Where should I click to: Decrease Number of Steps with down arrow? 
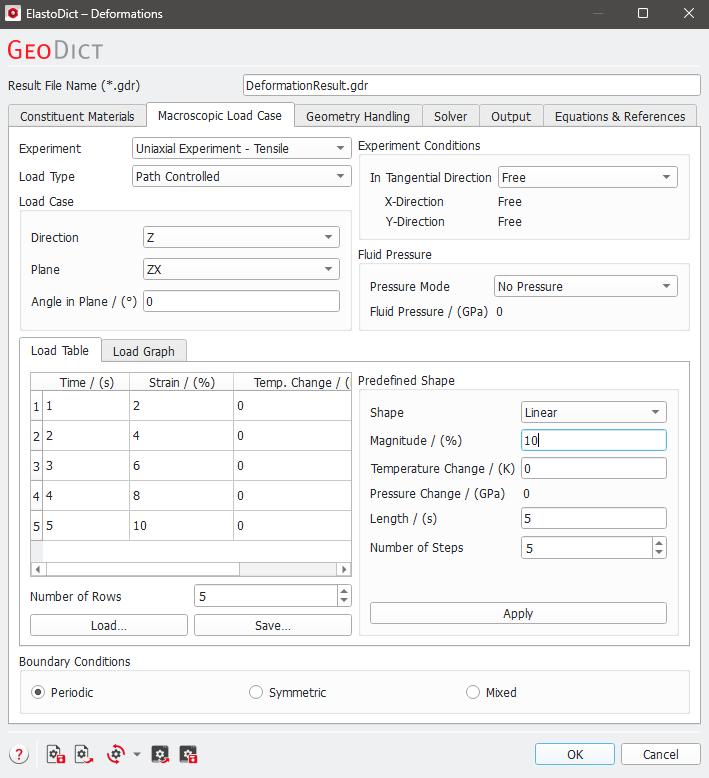coord(659,553)
